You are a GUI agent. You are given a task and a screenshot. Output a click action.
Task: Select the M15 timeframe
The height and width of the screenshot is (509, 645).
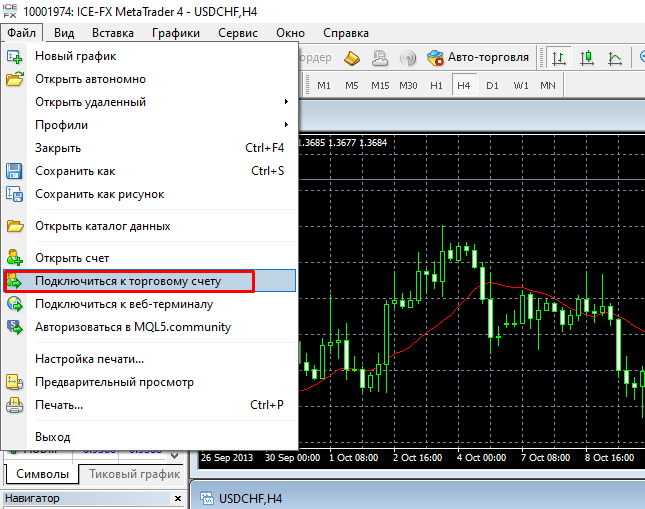coord(380,86)
